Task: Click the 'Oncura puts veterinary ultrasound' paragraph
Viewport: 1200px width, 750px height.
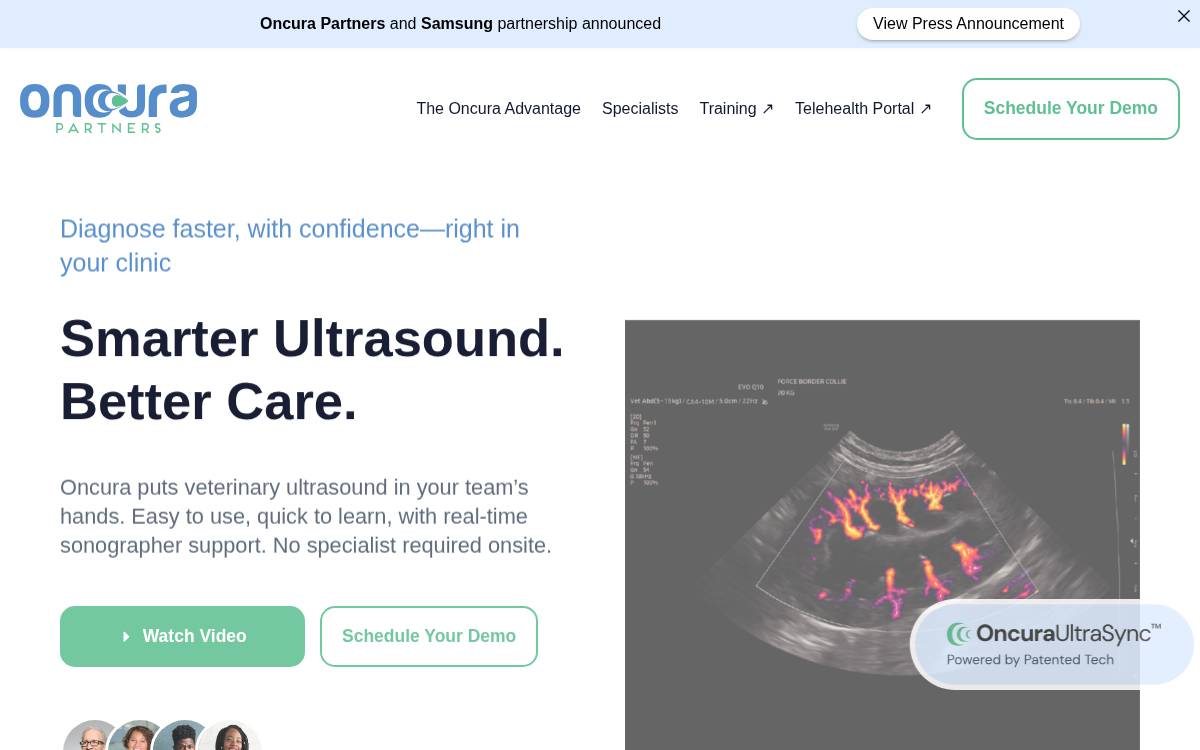Action: [306, 516]
